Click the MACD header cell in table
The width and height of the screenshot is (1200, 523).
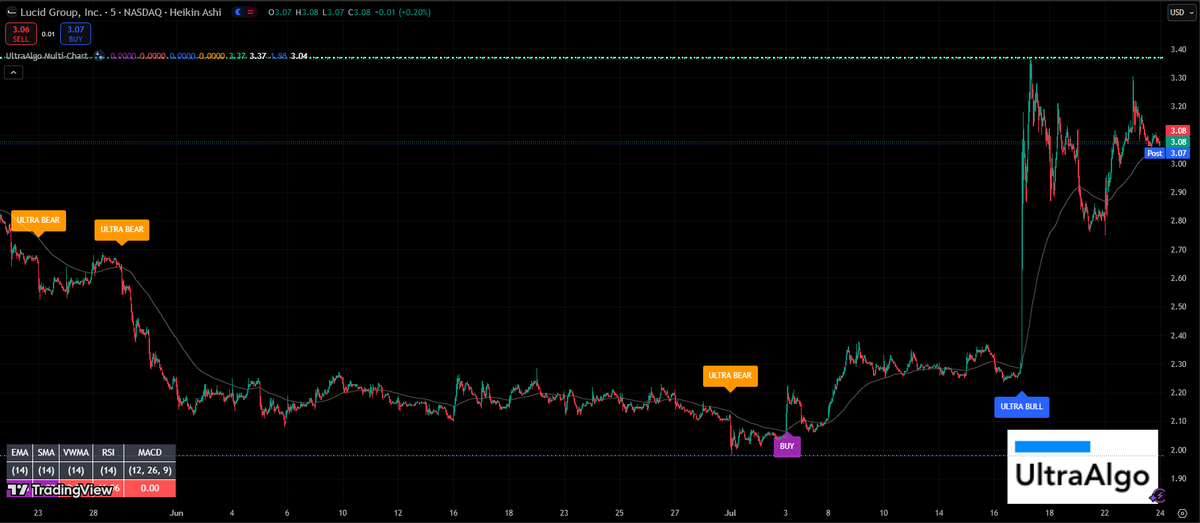coord(150,453)
